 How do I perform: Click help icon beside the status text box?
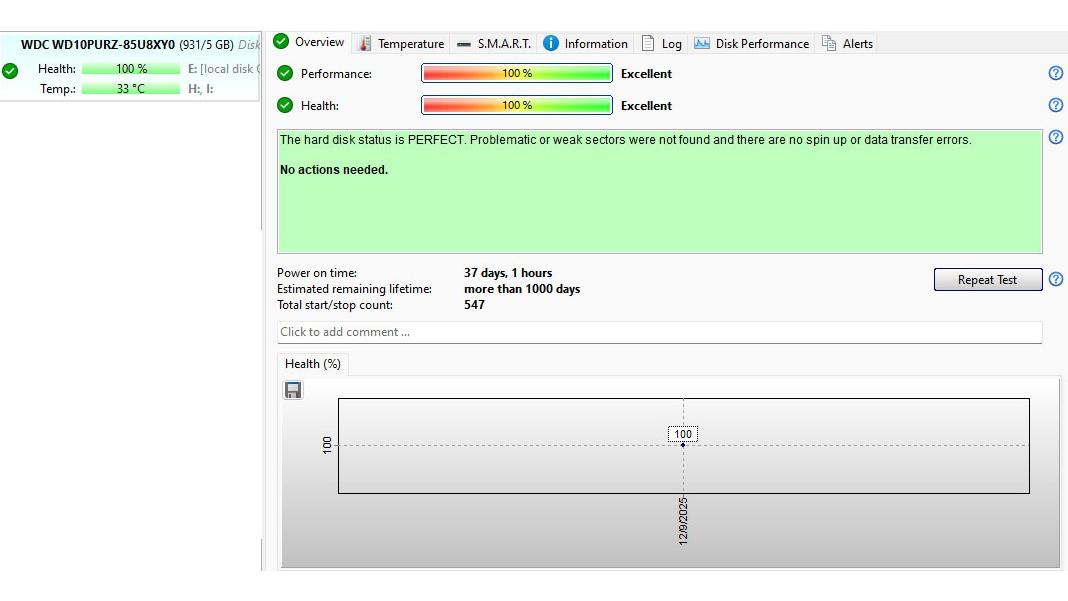pyautogui.click(x=1055, y=138)
